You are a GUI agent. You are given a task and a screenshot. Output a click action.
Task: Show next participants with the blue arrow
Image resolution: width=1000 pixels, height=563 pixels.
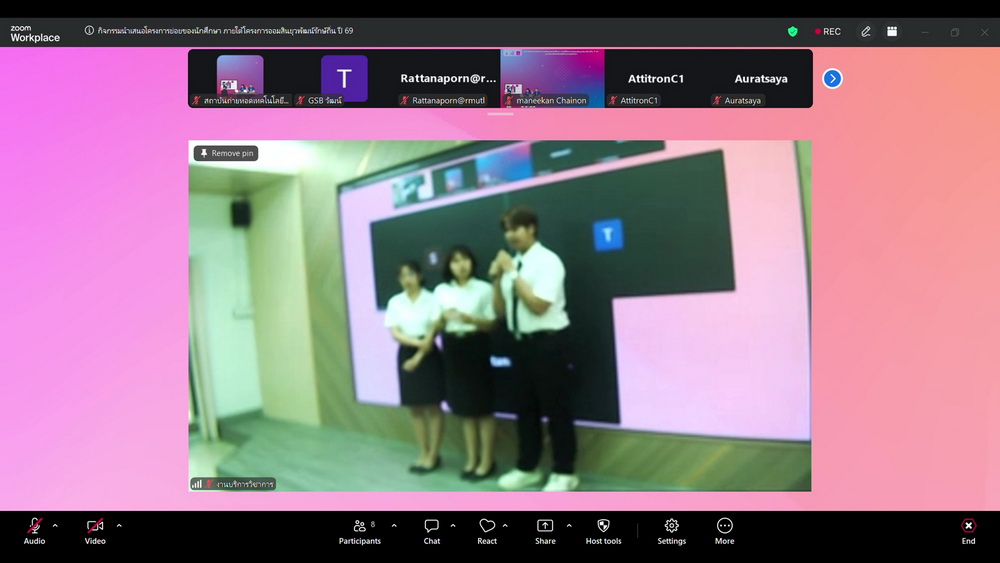coord(832,78)
